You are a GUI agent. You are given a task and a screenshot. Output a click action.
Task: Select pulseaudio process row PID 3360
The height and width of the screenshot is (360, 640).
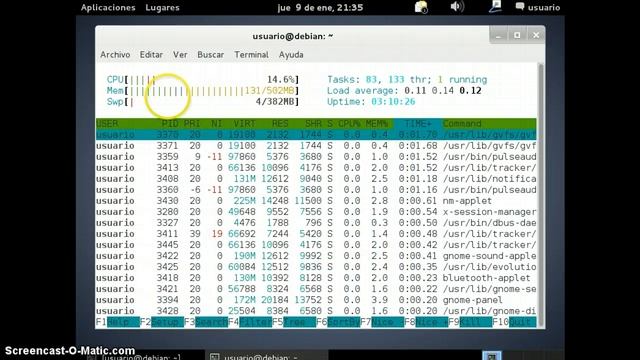pos(316,190)
